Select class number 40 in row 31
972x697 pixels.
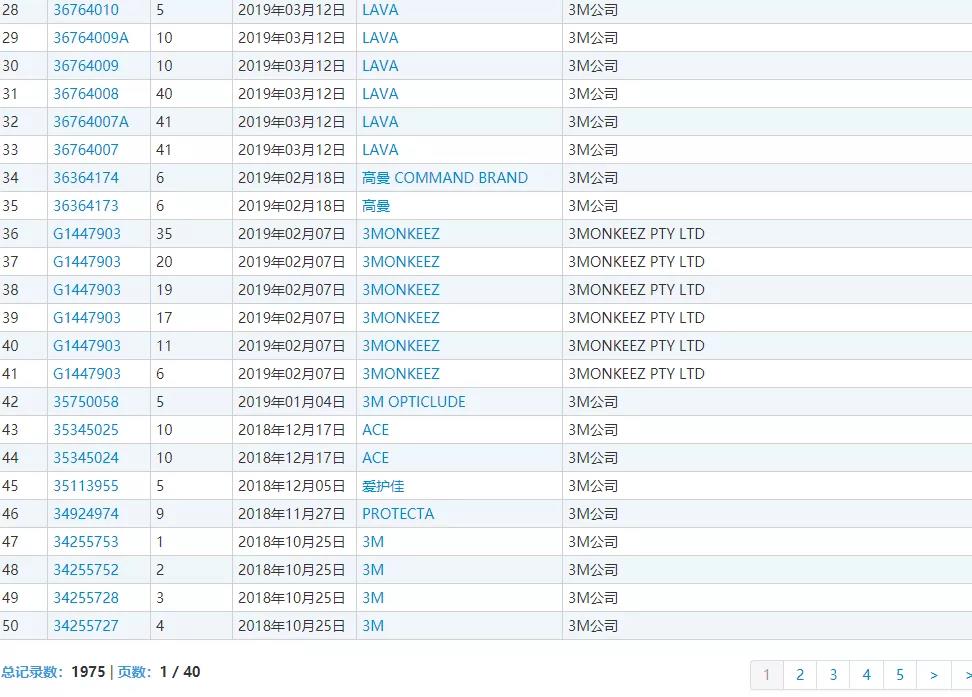pyautogui.click(x=164, y=94)
